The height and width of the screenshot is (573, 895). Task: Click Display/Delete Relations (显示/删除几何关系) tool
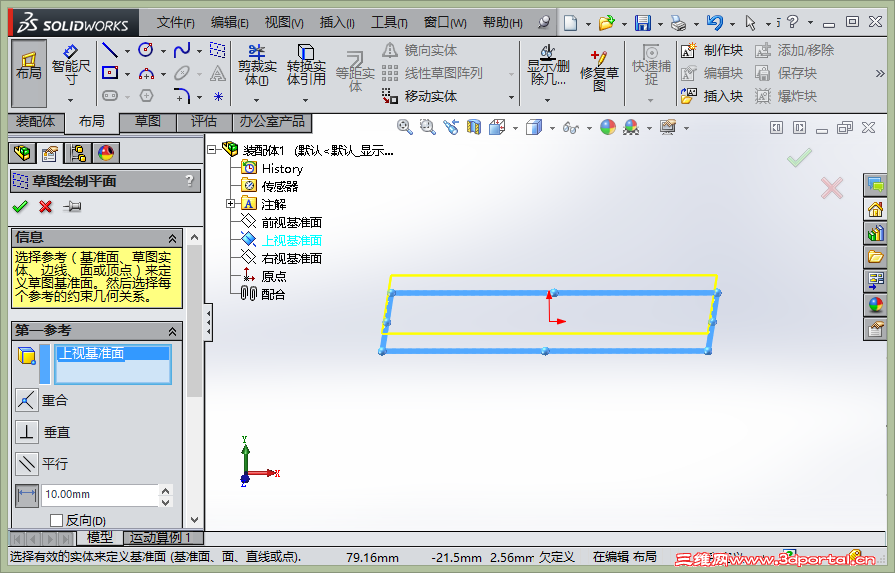point(548,66)
